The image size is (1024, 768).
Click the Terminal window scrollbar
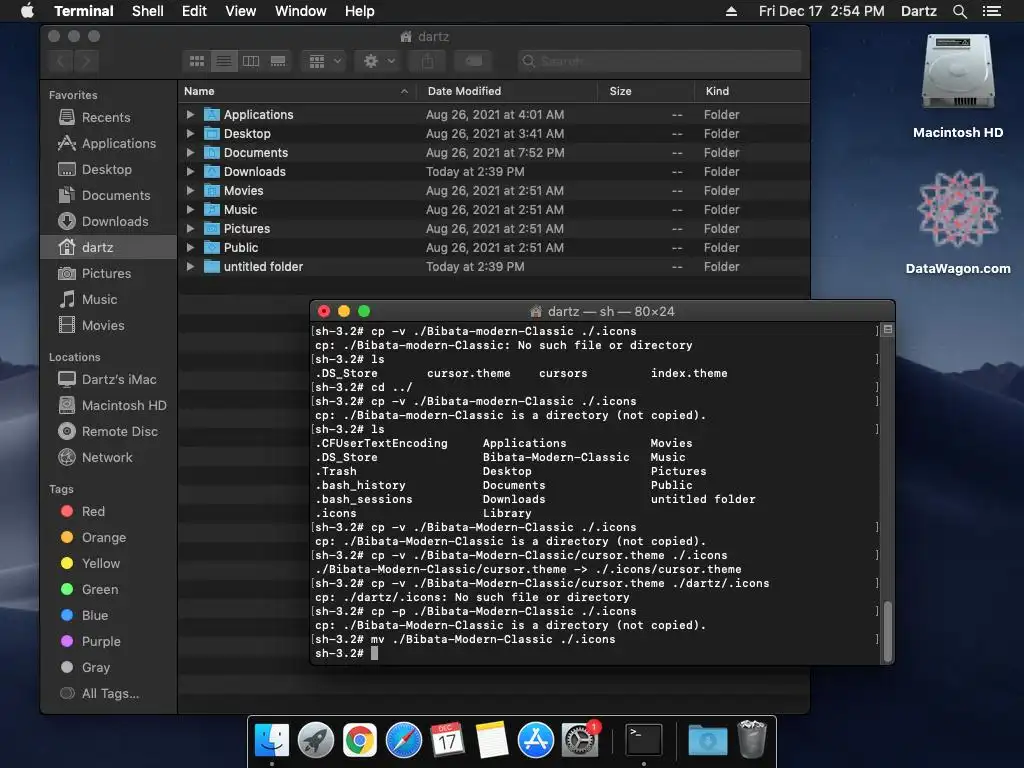tap(888, 631)
